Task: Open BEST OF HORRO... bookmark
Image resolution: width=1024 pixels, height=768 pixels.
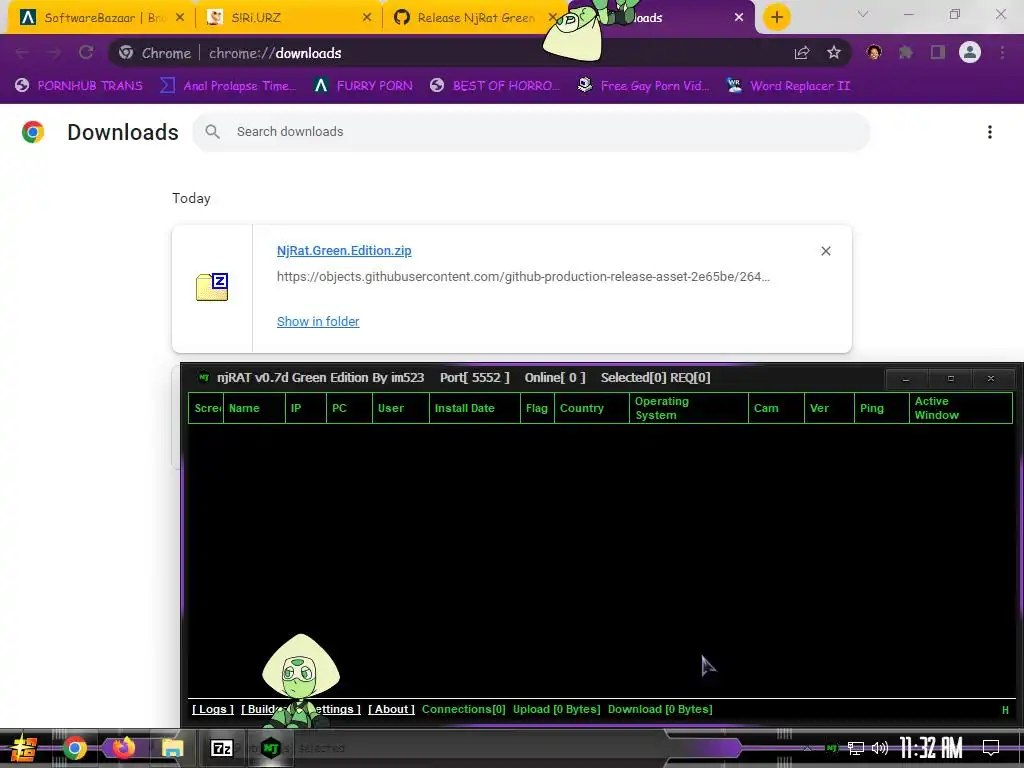Action: coord(495,86)
